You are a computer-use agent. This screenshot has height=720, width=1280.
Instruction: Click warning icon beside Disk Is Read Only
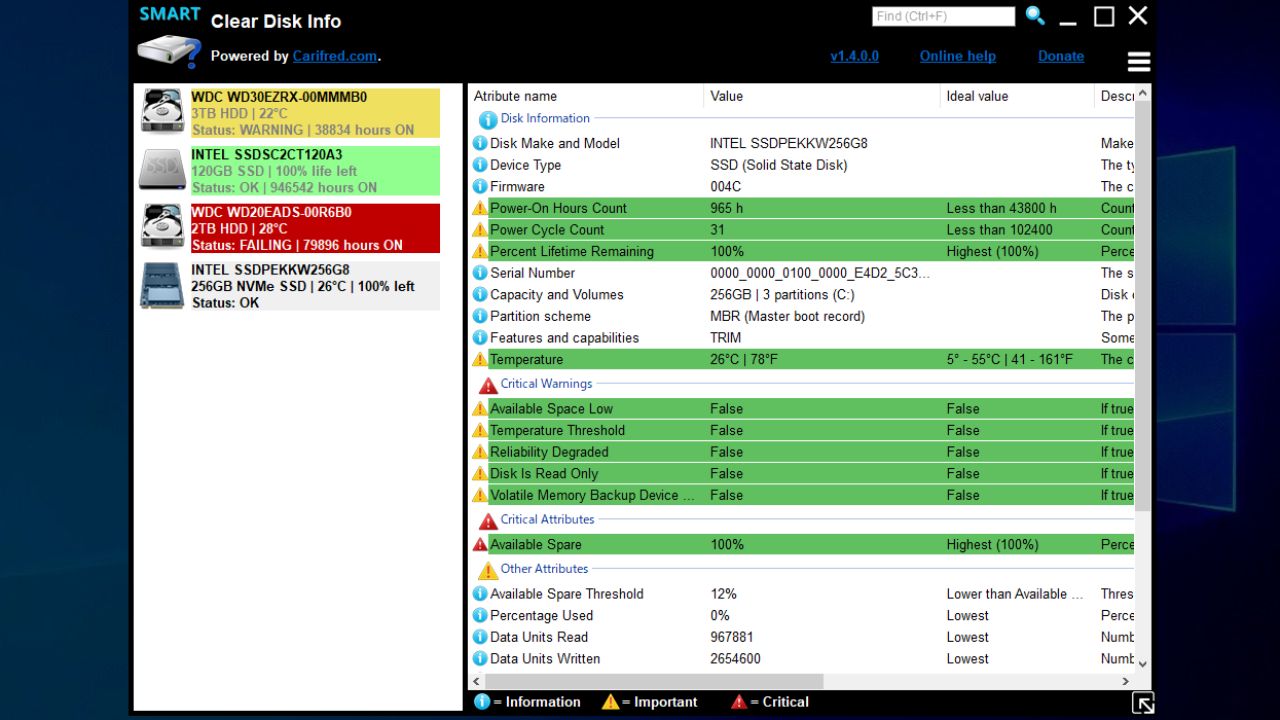pyautogui.click(x=480, y=473)
